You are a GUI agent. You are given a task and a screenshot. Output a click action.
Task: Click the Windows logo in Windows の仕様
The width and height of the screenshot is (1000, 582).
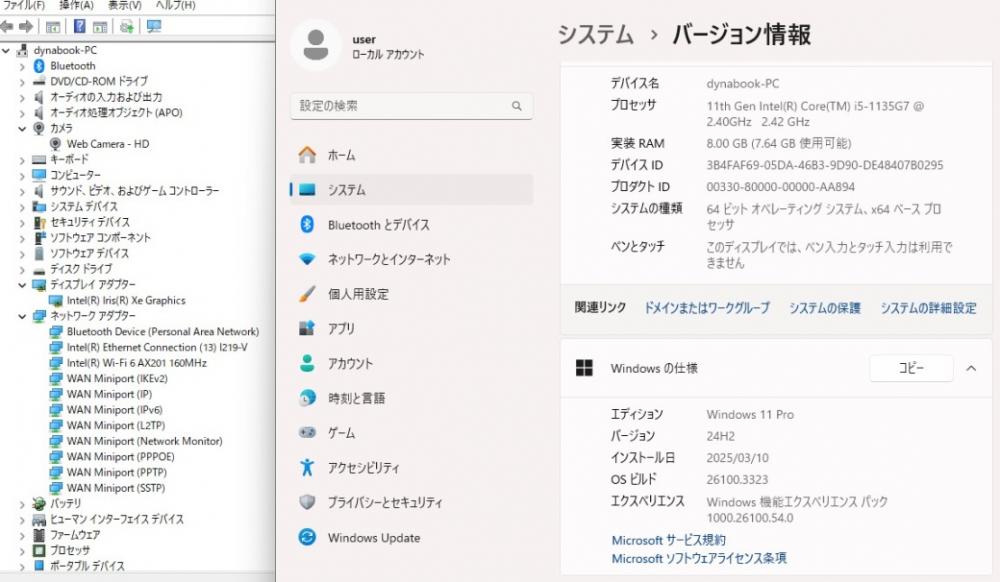point(584,368)
